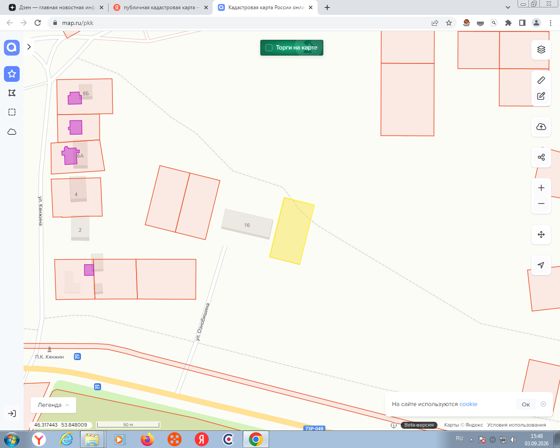Switch to the 'Дзен' browser tab
Image resolution: width=560 pixels, height=448 pixels.
coord(56,7)
